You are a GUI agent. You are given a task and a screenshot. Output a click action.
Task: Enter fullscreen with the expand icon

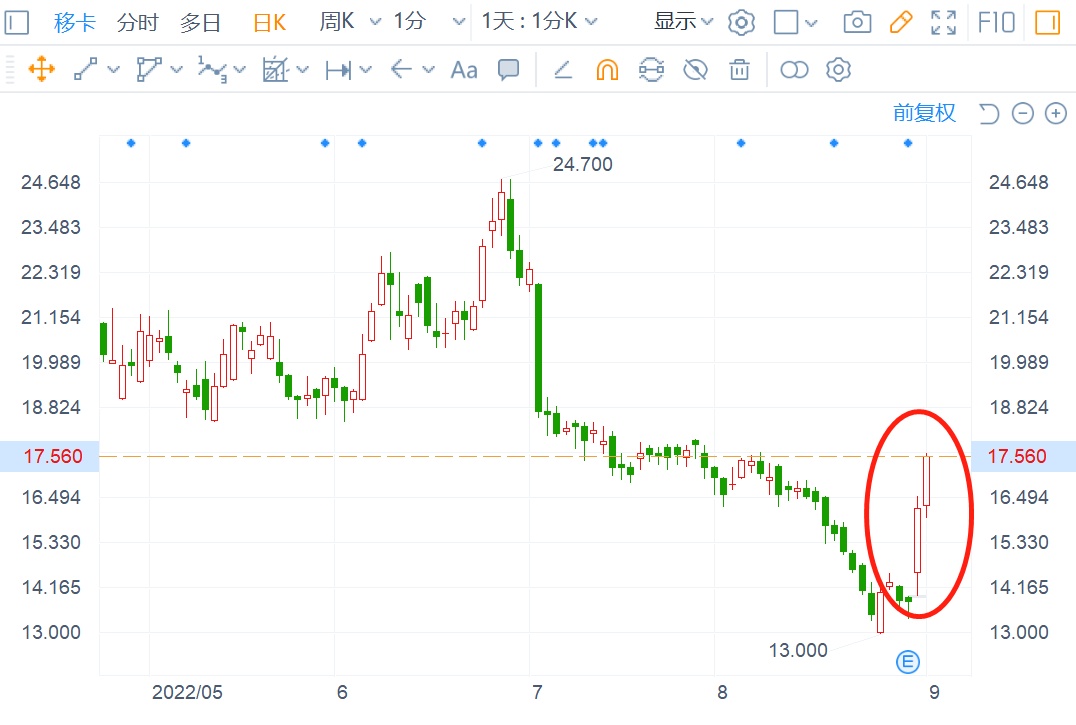[x=944, y=23]
